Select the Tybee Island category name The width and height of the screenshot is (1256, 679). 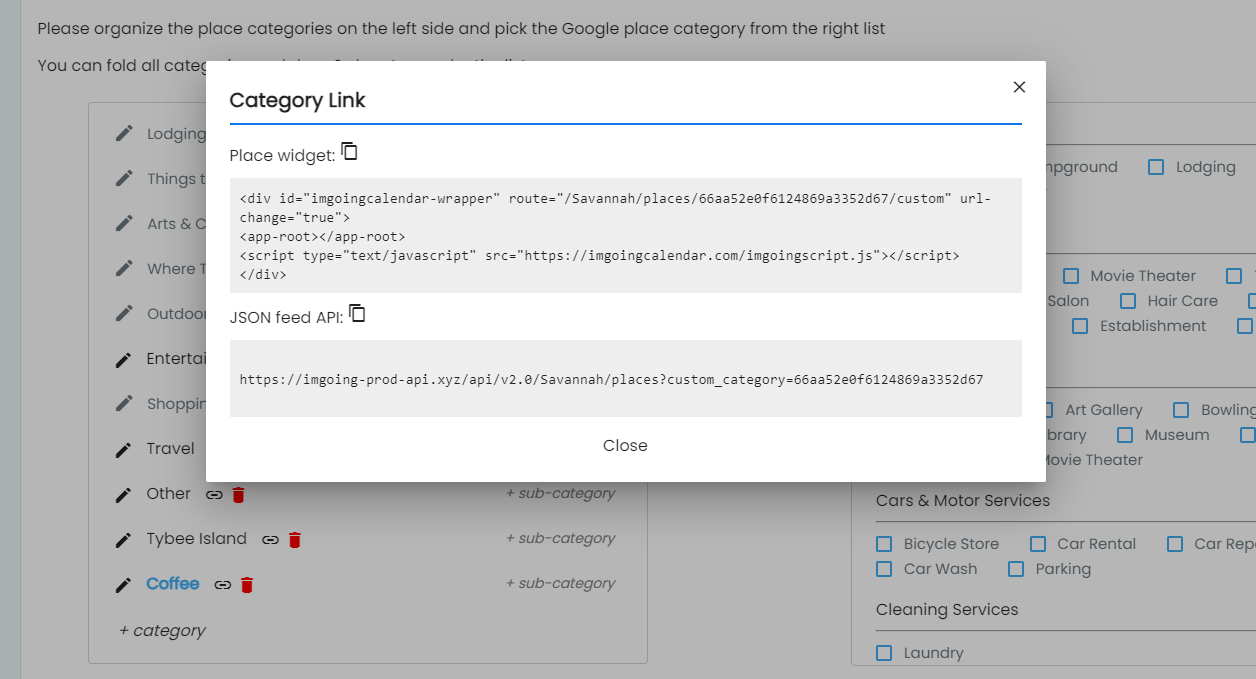[x=196, y=538]
